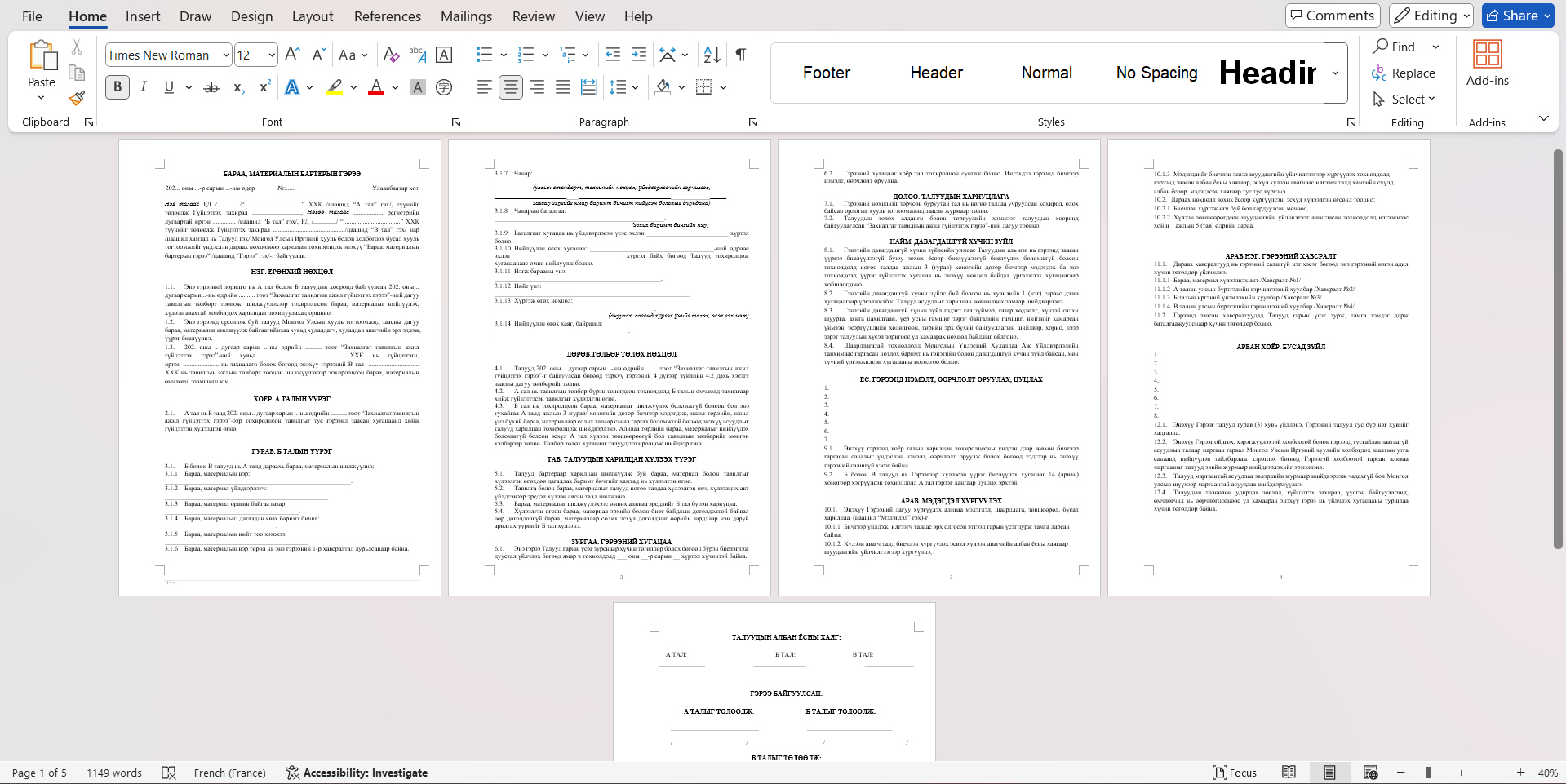Switch to Web Layout view

tap(1370, 773)
